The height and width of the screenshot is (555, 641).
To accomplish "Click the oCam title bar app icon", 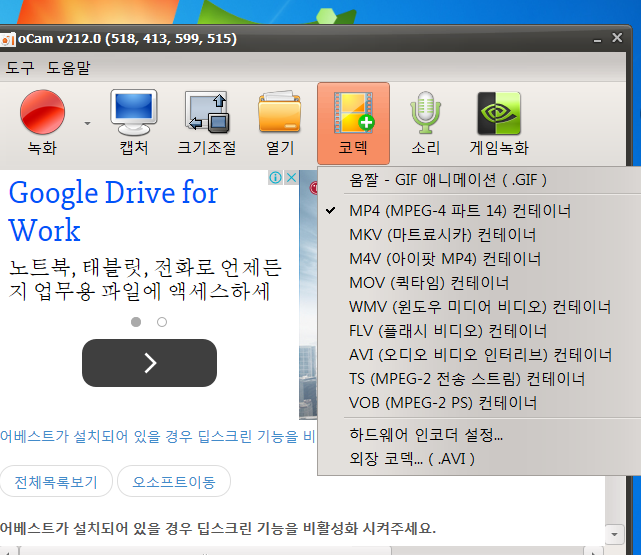I will [x=7, y=40].
